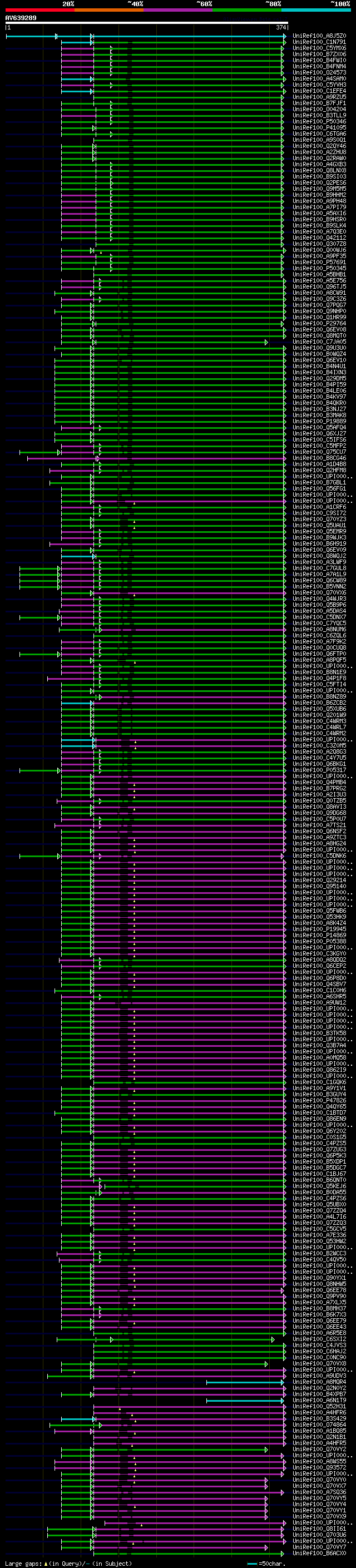Open hit UniRef100_C5YMX6
The width and height of the screenshot is (356, 1568).
point(319,48)
